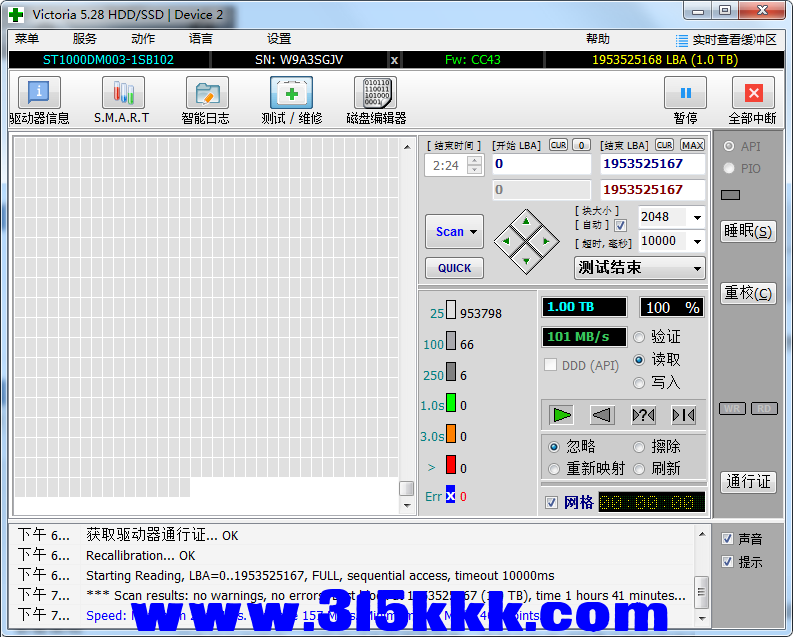Click the green cross Victoria app icon
The image size is (793, 637).
(16, 15)
